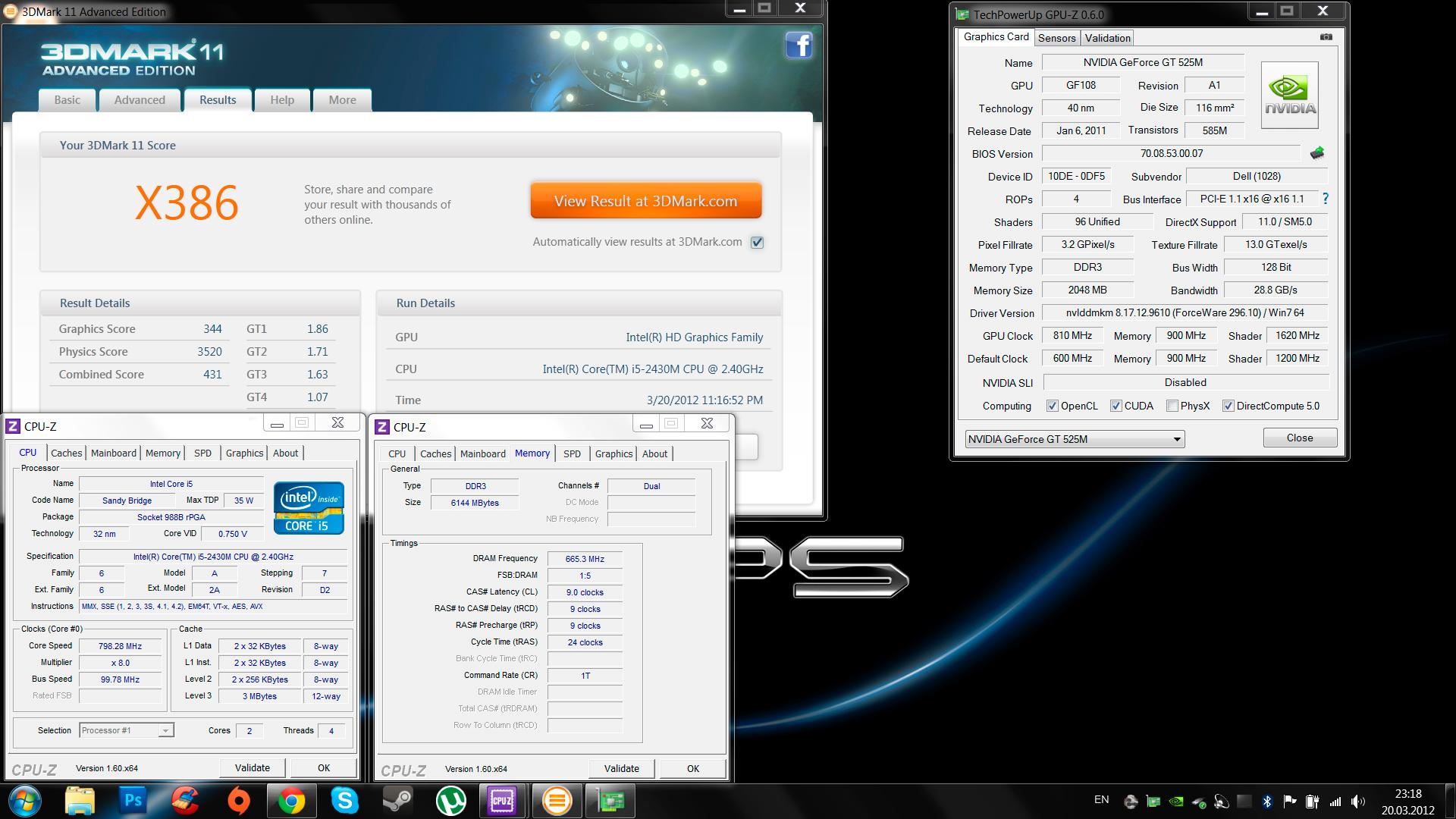Click the Intel Core i5 logo in CPU-Z
1456x819 pixels.
(309, 508)
